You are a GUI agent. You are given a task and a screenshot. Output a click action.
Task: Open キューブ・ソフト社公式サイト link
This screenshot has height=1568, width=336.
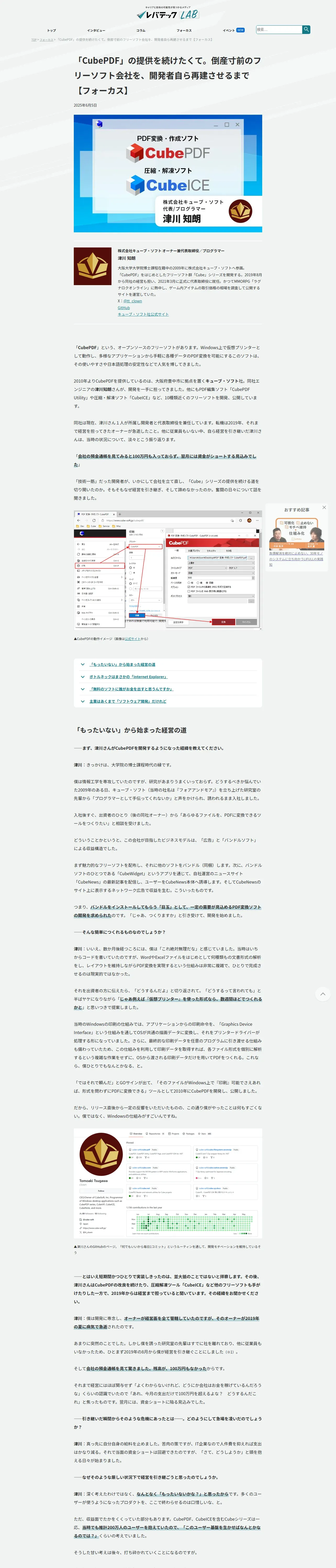[x=143, y=314]
